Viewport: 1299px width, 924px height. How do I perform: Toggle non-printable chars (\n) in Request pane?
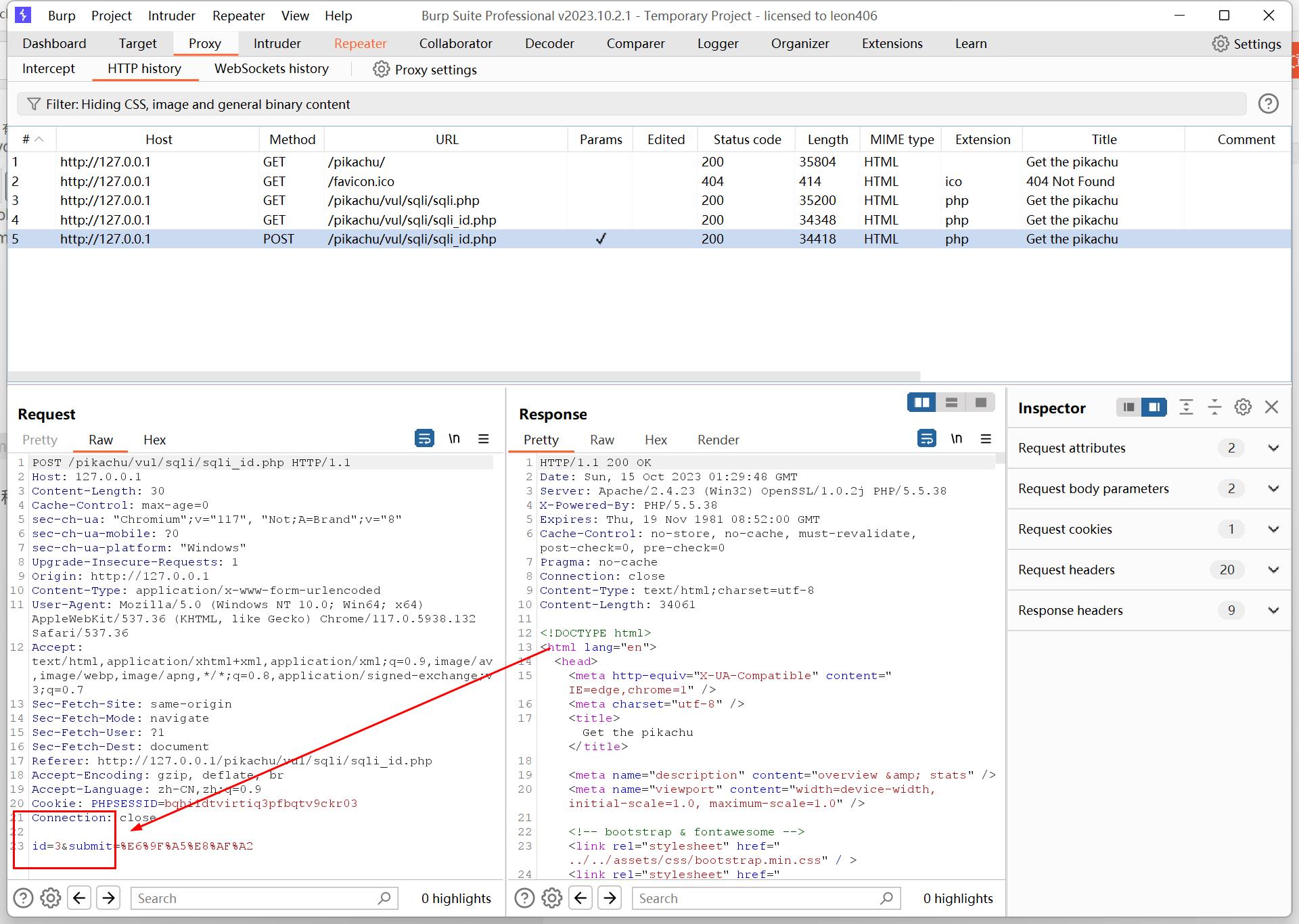point(454,438)
